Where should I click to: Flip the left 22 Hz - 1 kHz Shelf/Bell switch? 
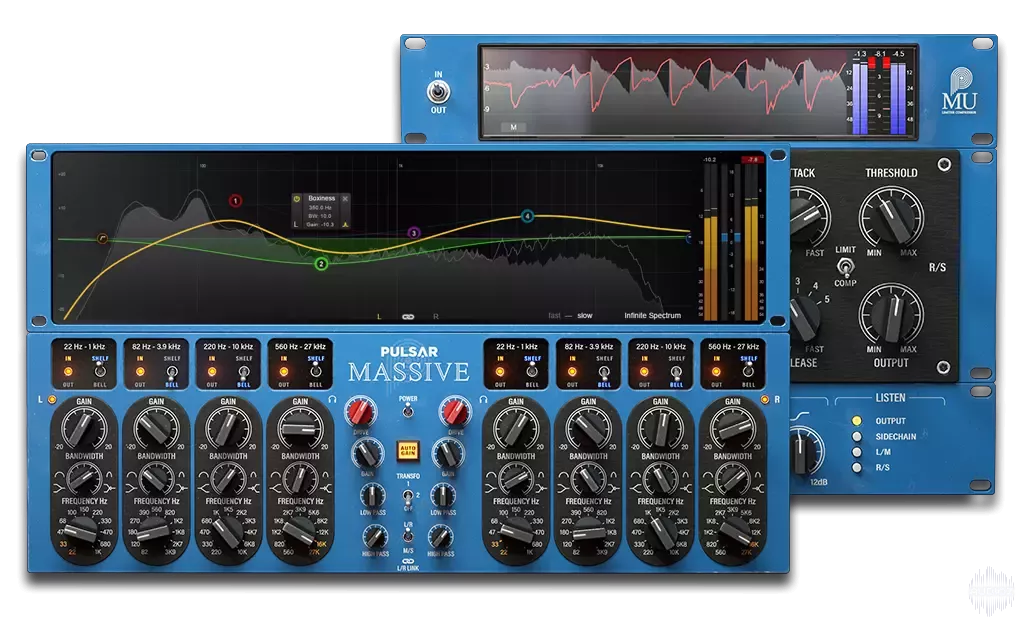pos(99,371)
